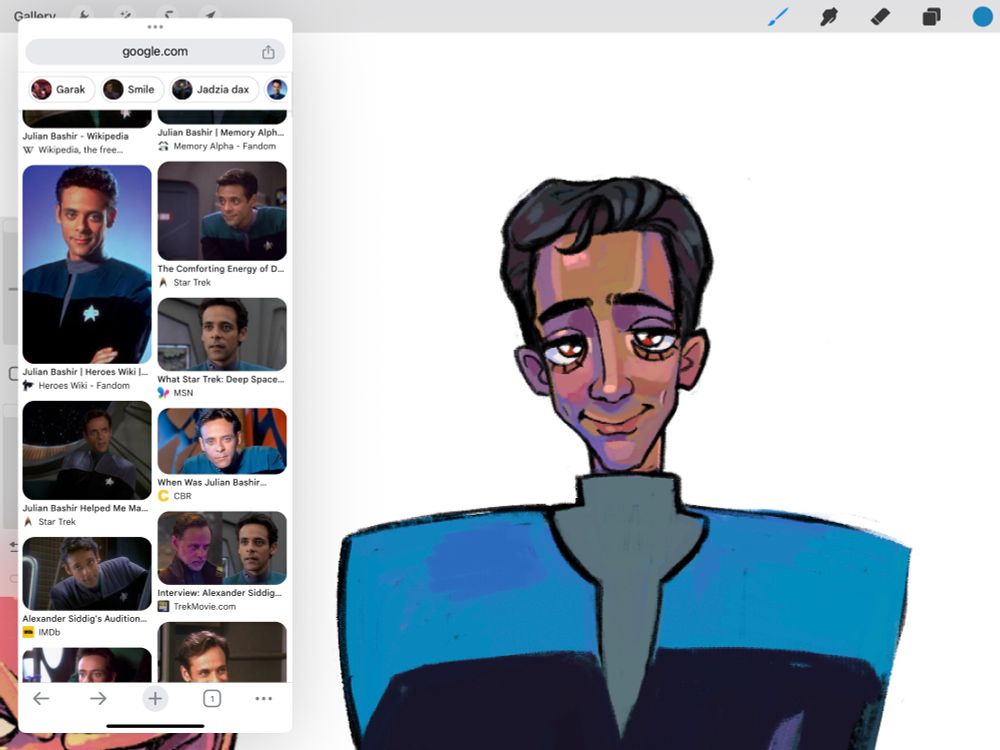Click the 'TrekMovie.com' source label
The width and height of the screenshot is (1000, 750).
point(205,607)
